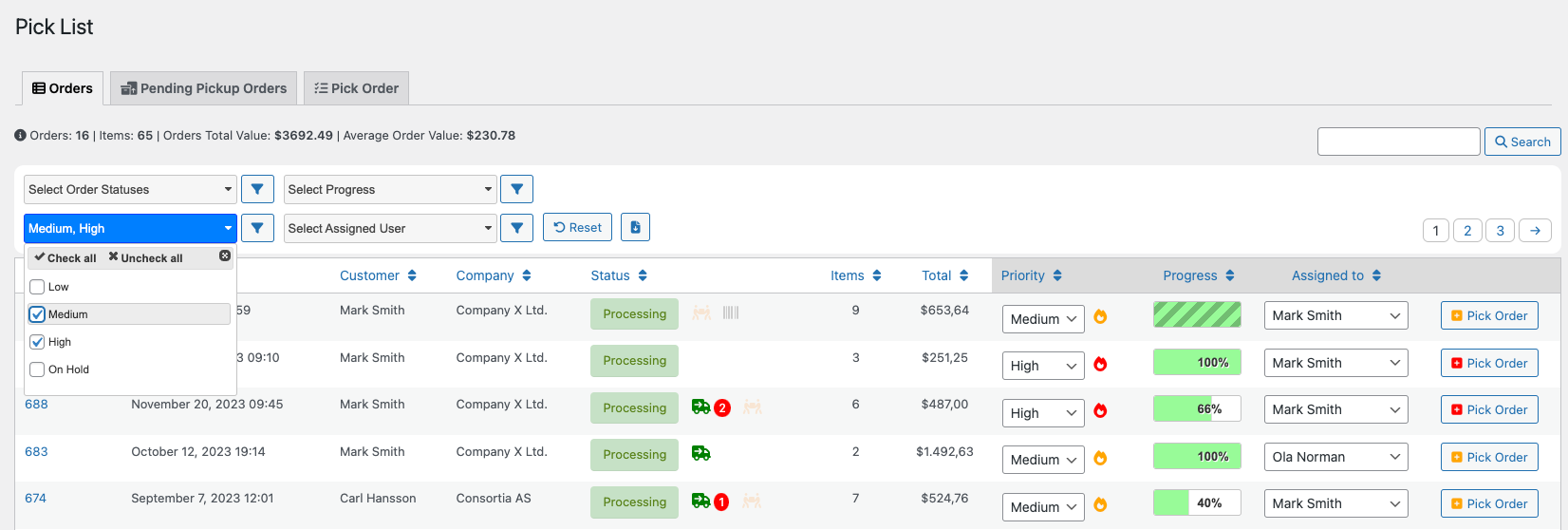1568x530 pixels.
Task: Apply the progress filter funnel icon
Action: click(x=516, y=189)
